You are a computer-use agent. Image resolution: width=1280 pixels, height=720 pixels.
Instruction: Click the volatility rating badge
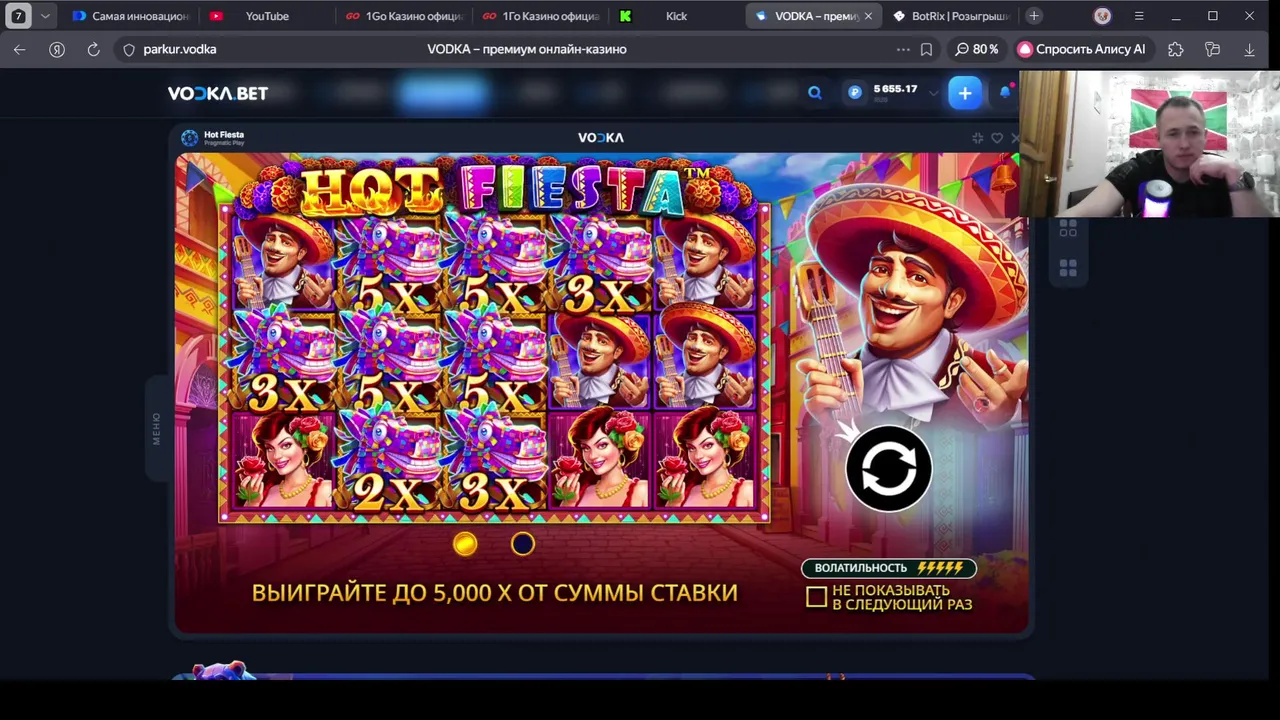888,568
